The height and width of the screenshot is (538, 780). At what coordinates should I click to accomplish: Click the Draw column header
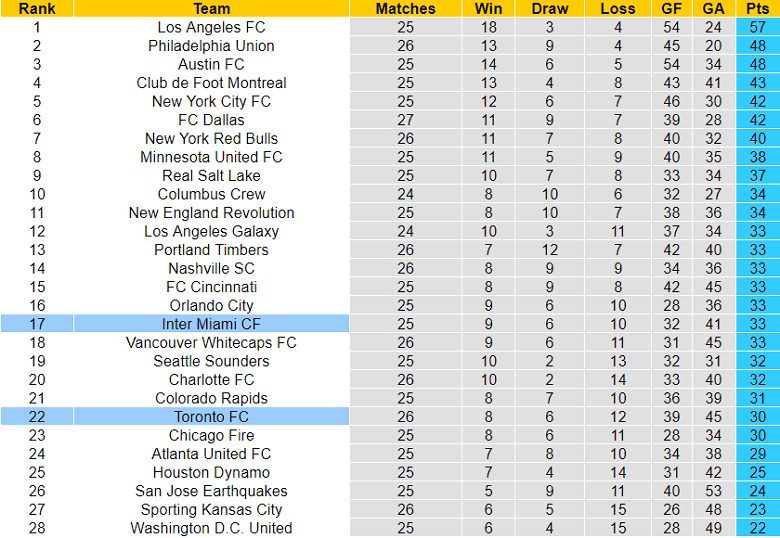[x=550, y=8]
